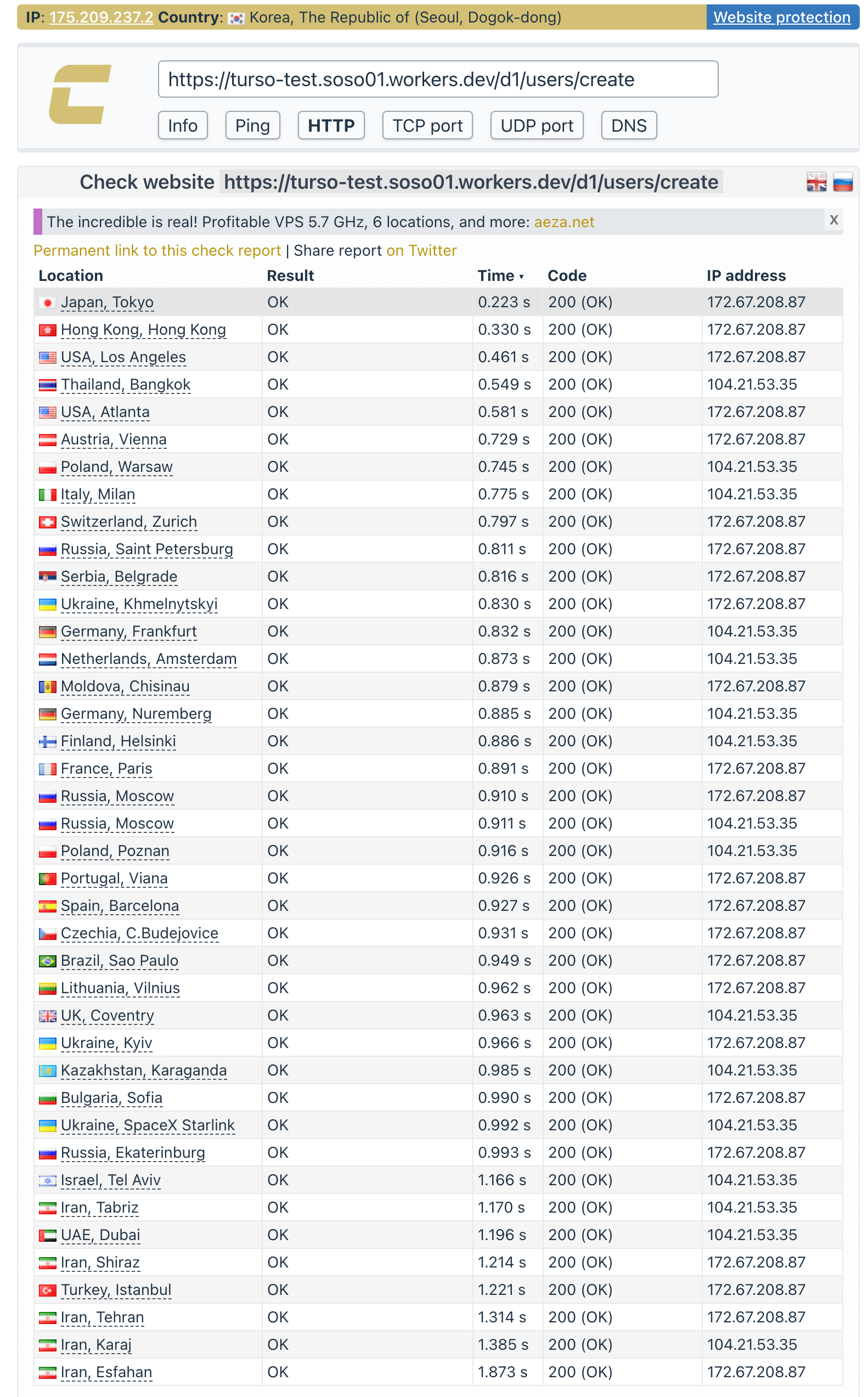This screenshot has height=1397, width=868.
Task: Select the DNS check tab
Action: coord(629,126)
